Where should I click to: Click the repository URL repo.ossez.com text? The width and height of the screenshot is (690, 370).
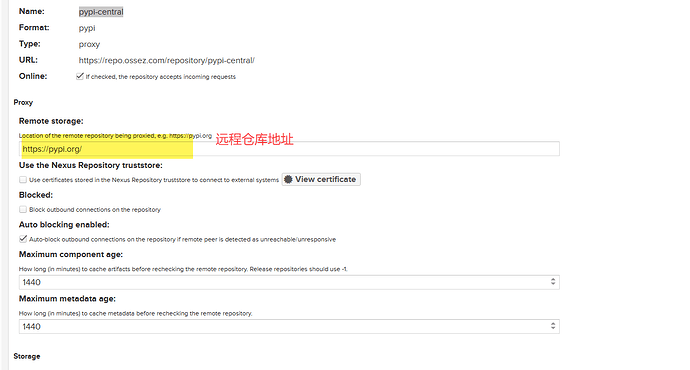[x=167, y=60]
